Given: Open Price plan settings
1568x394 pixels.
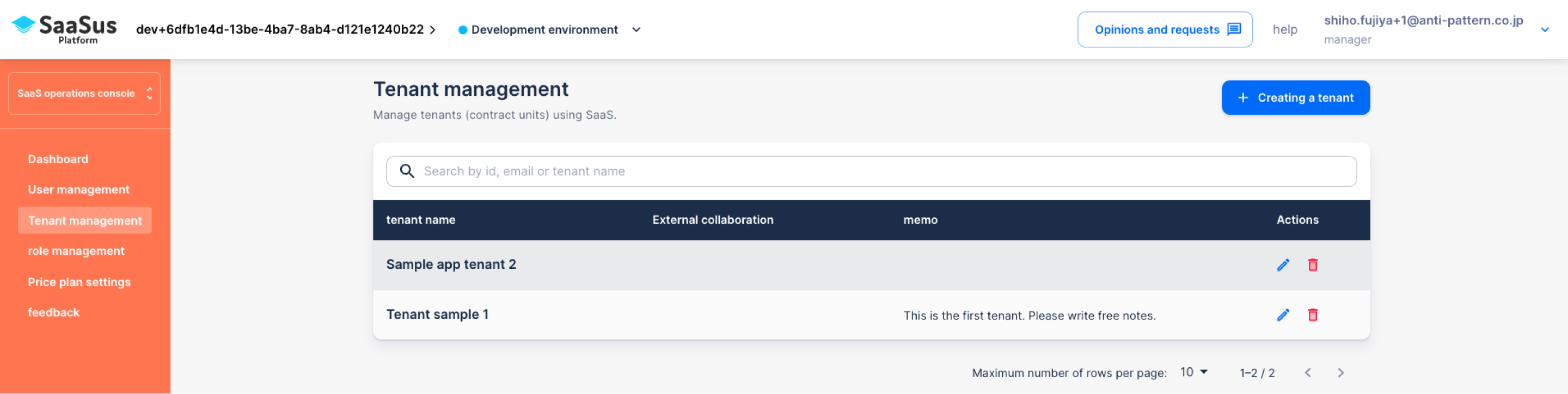Looking at the screenshot, I should click(79, 281).
